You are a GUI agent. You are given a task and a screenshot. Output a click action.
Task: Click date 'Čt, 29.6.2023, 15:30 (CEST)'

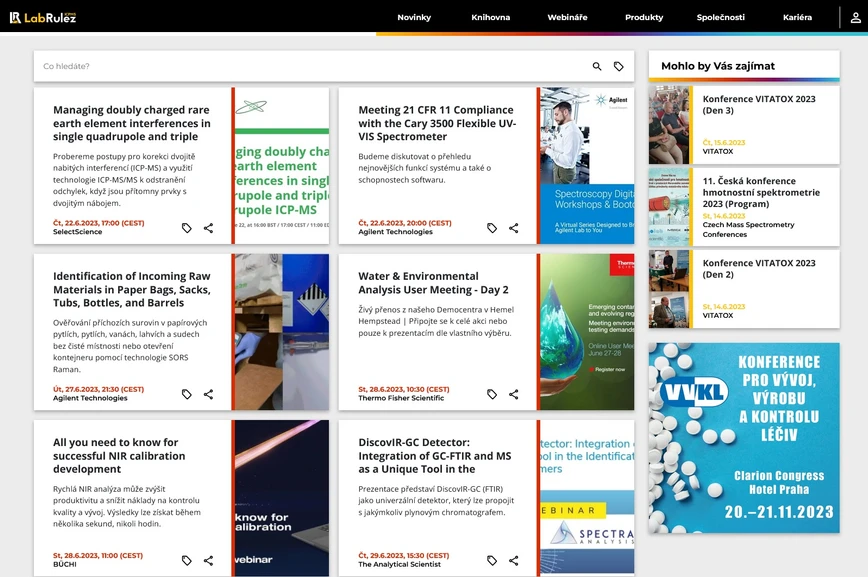tap(404, 555)
